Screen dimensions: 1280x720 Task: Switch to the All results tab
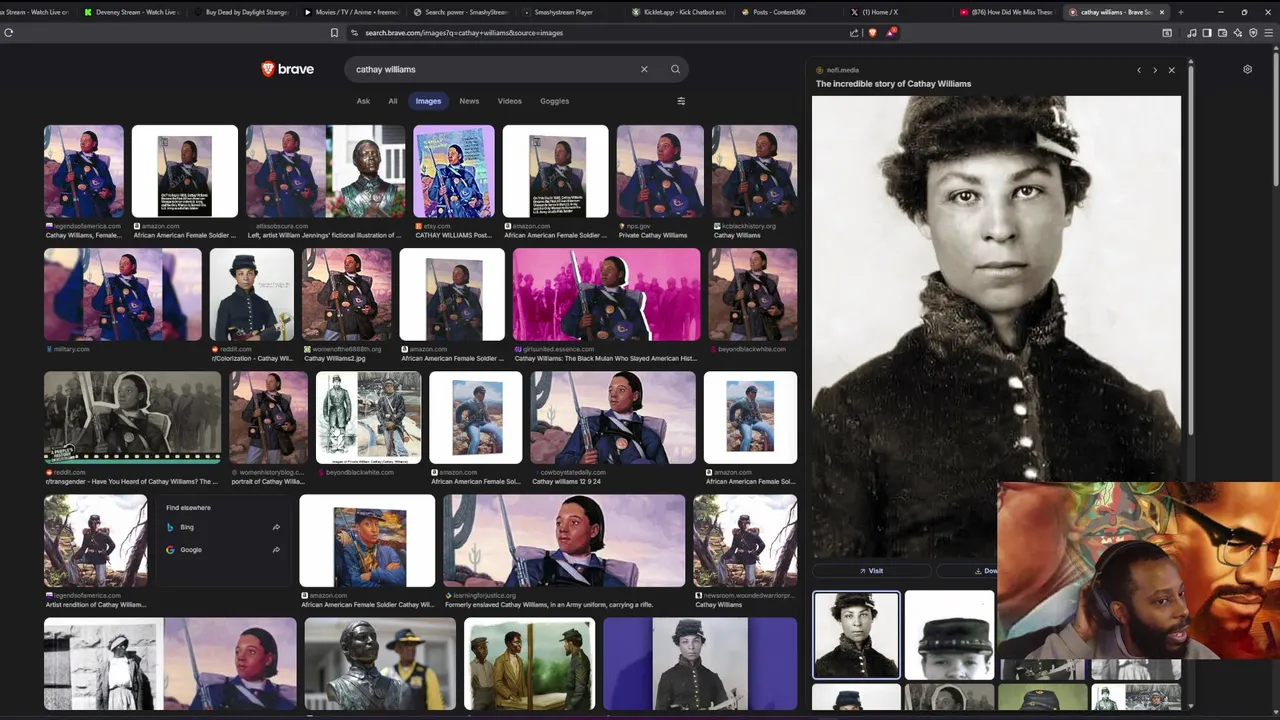(393, 101)
